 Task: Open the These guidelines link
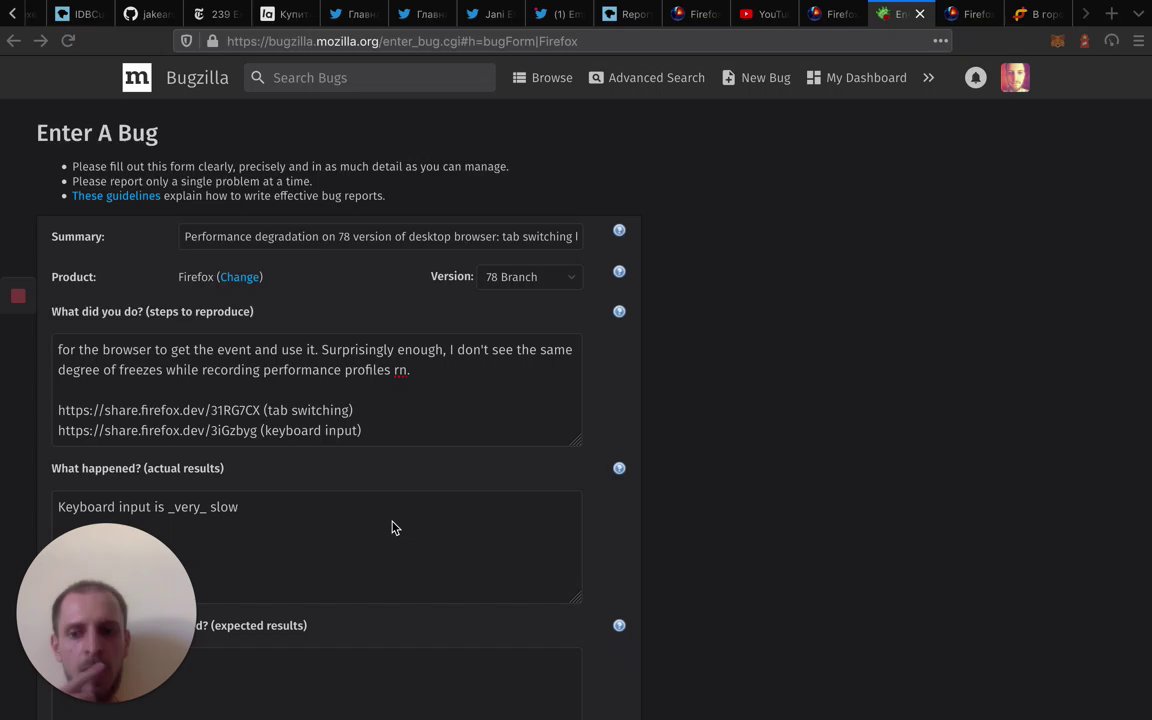[x=116, y=195]
